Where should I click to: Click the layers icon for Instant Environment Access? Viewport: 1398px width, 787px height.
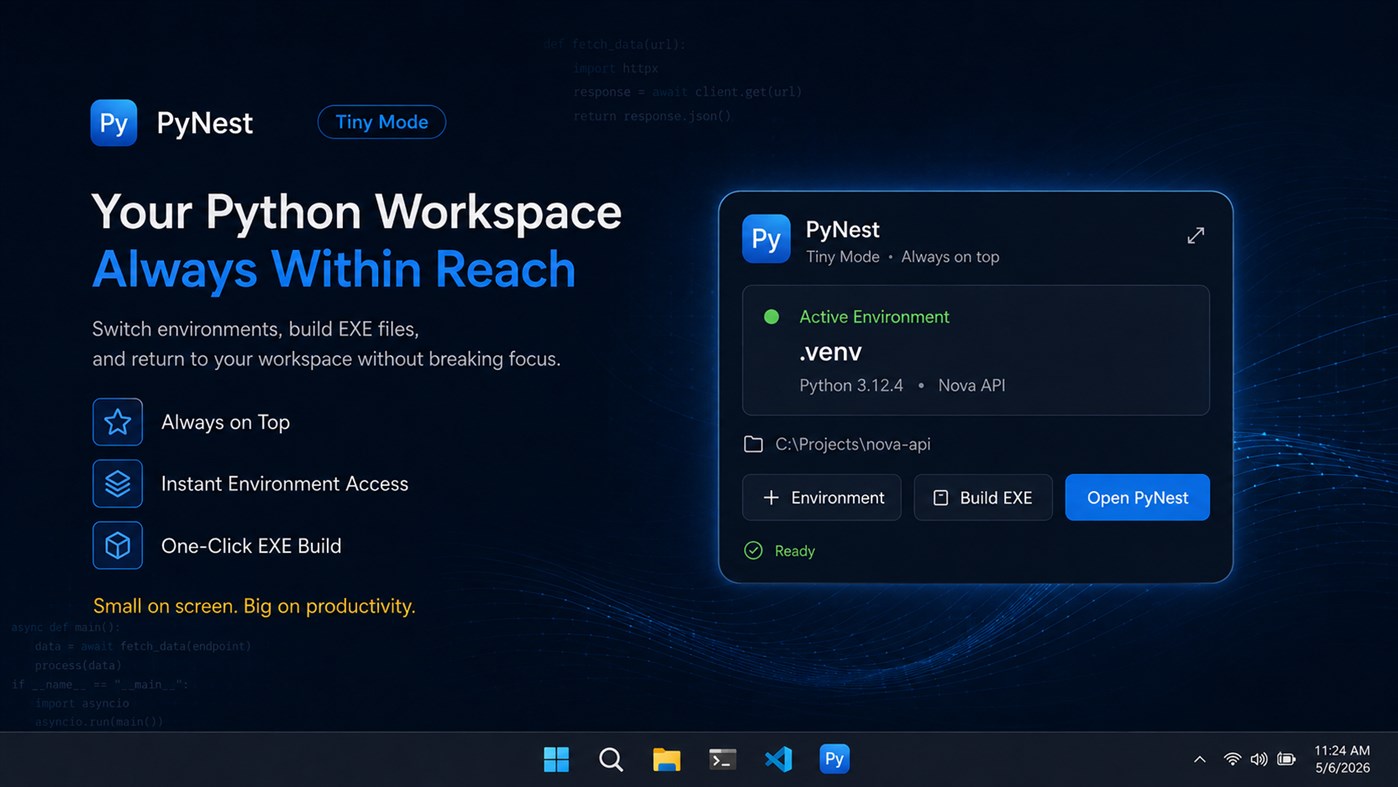[x=118, y=484]
